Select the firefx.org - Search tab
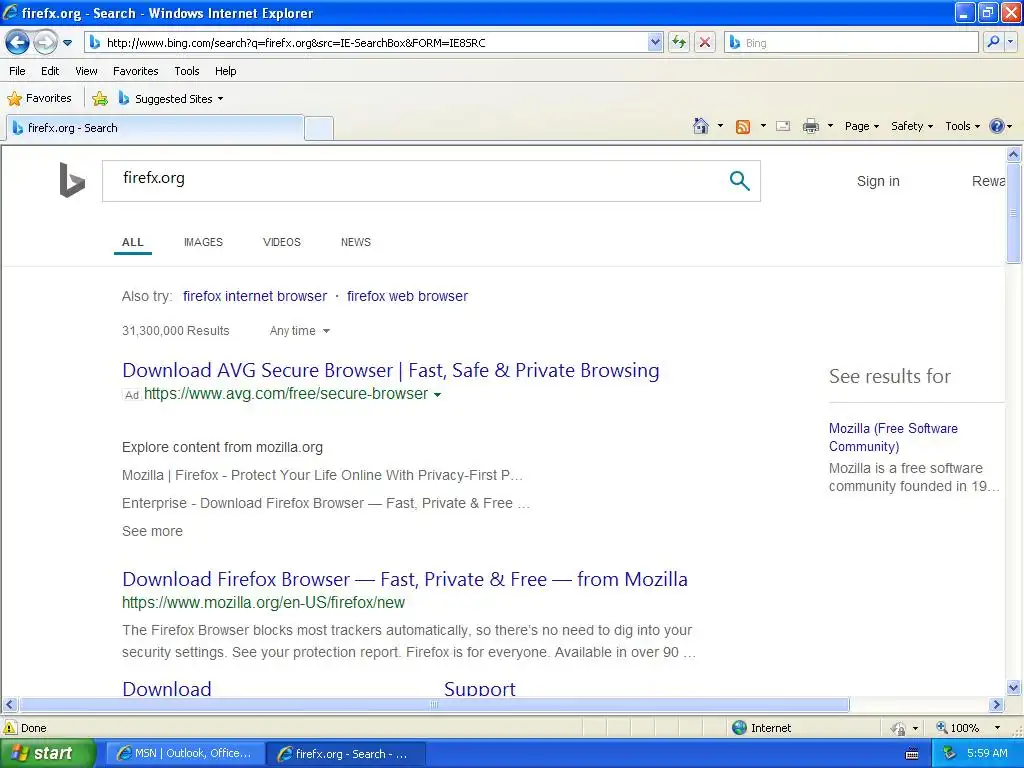Image resolution: width=1024 pixels, height=768 pixels. 155,128
